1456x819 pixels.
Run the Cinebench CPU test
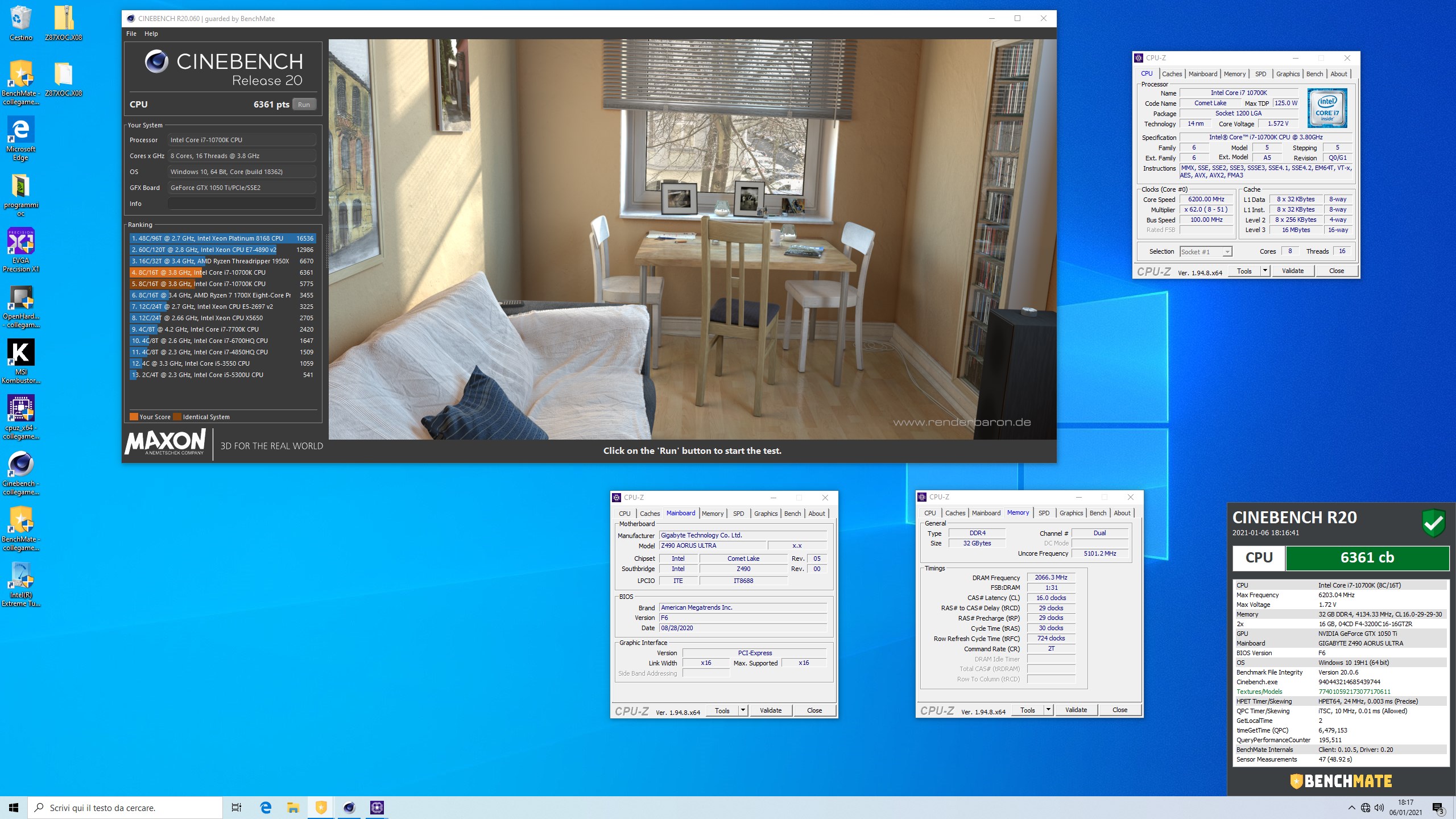pos(304,105)
